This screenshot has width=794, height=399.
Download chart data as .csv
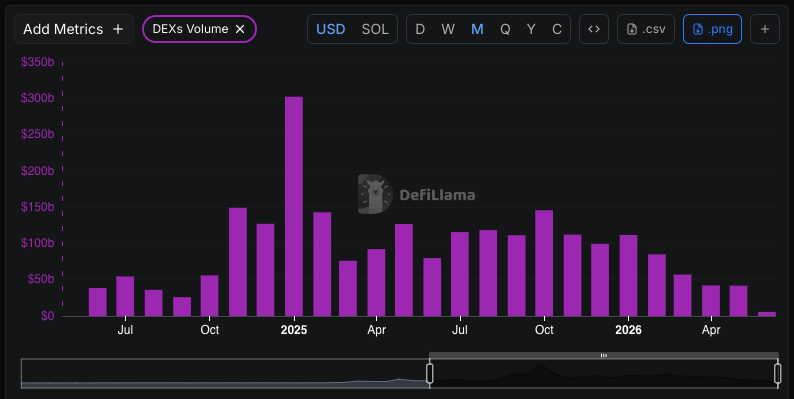click(x=646, y=29)
